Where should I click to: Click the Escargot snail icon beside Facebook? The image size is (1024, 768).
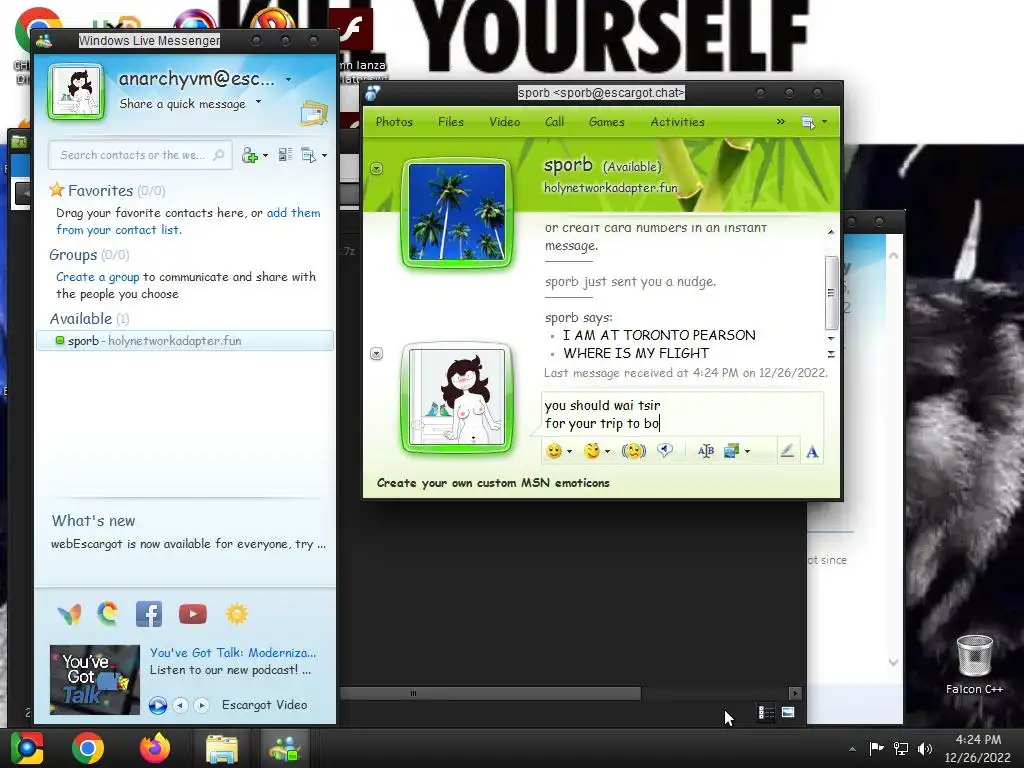108,614
